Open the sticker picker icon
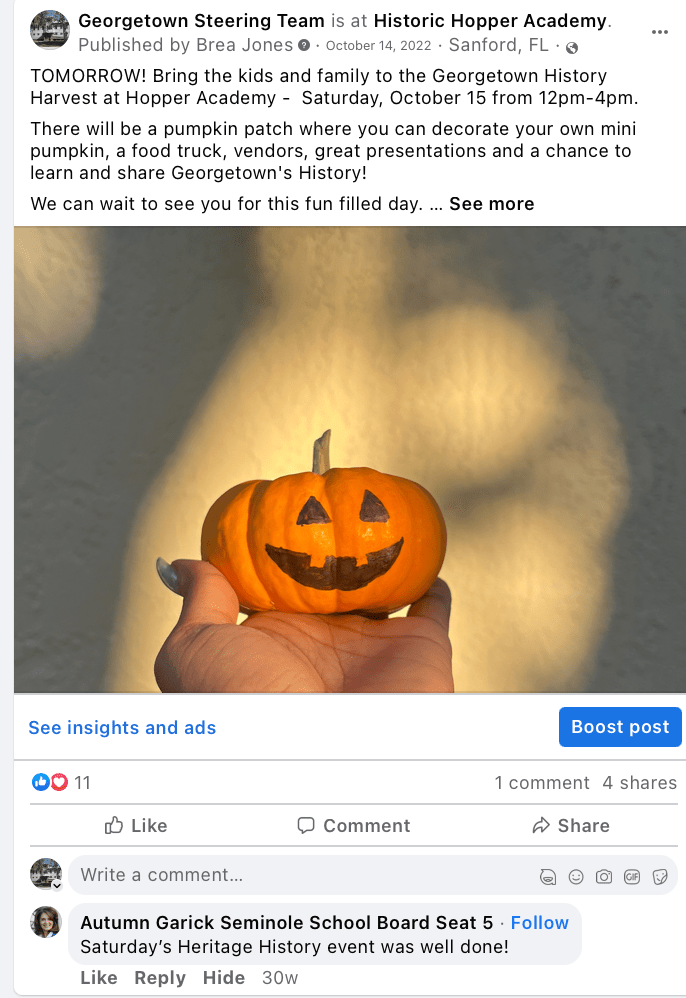The width and height of the screenshot is (686, 998). point(660,877)
